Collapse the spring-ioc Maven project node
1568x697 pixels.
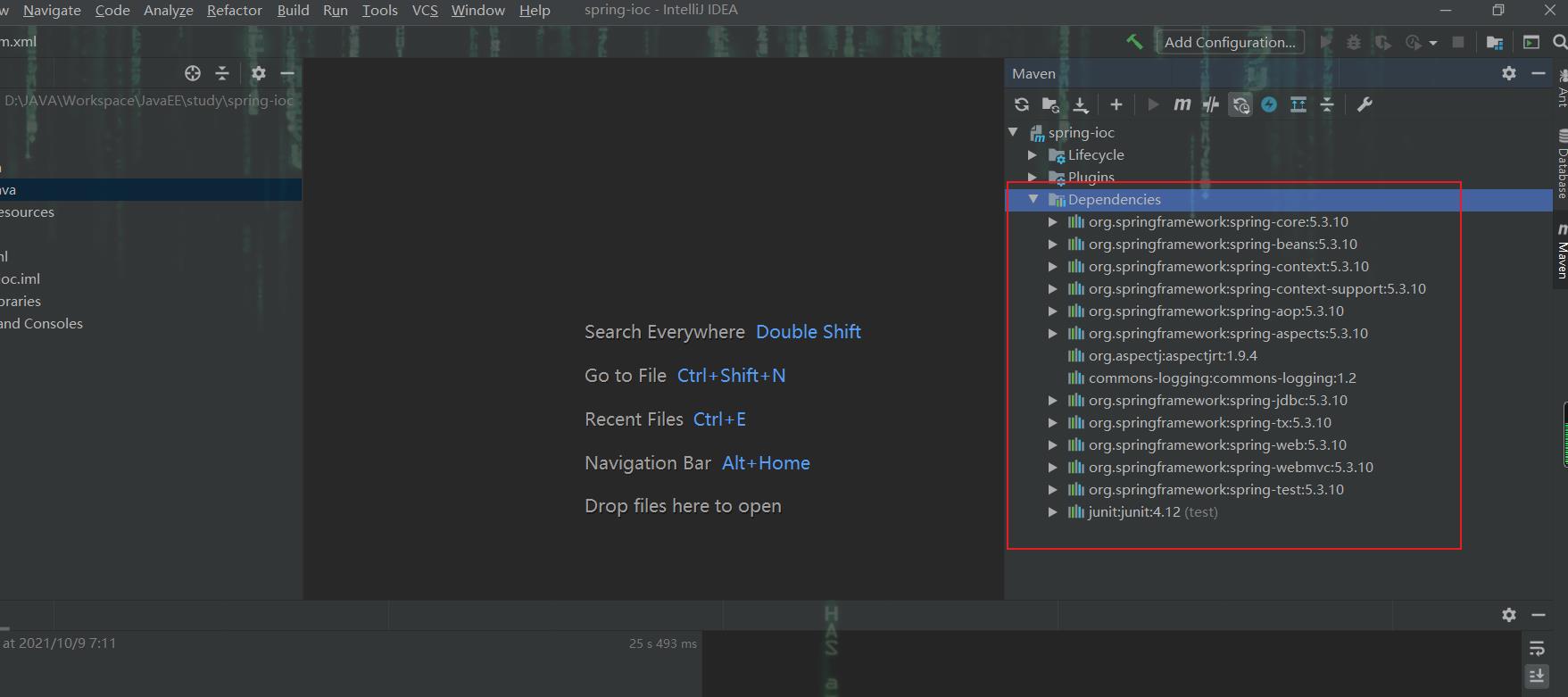pyautogui.click(x=1013, y=132)
